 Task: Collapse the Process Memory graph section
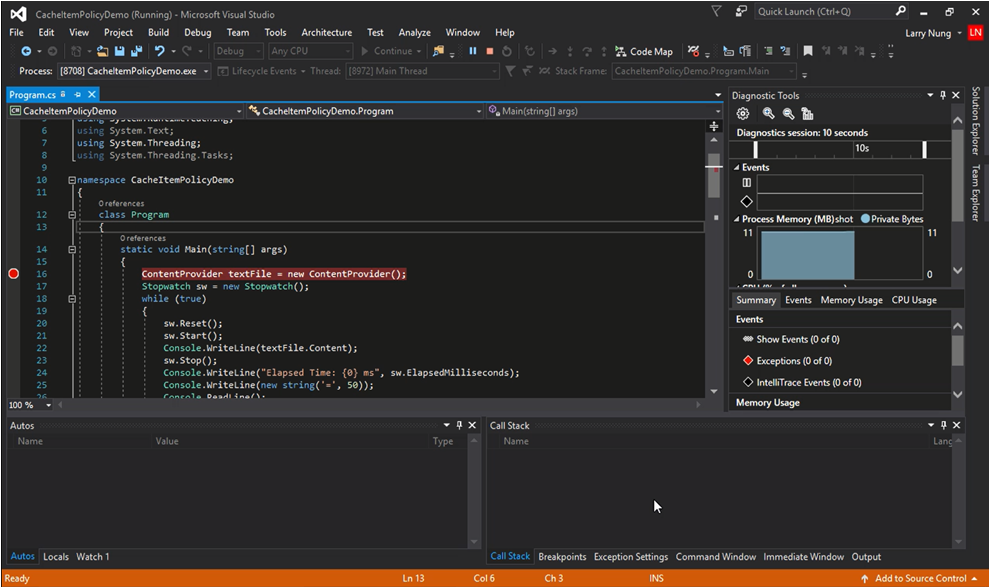(736, 219)
